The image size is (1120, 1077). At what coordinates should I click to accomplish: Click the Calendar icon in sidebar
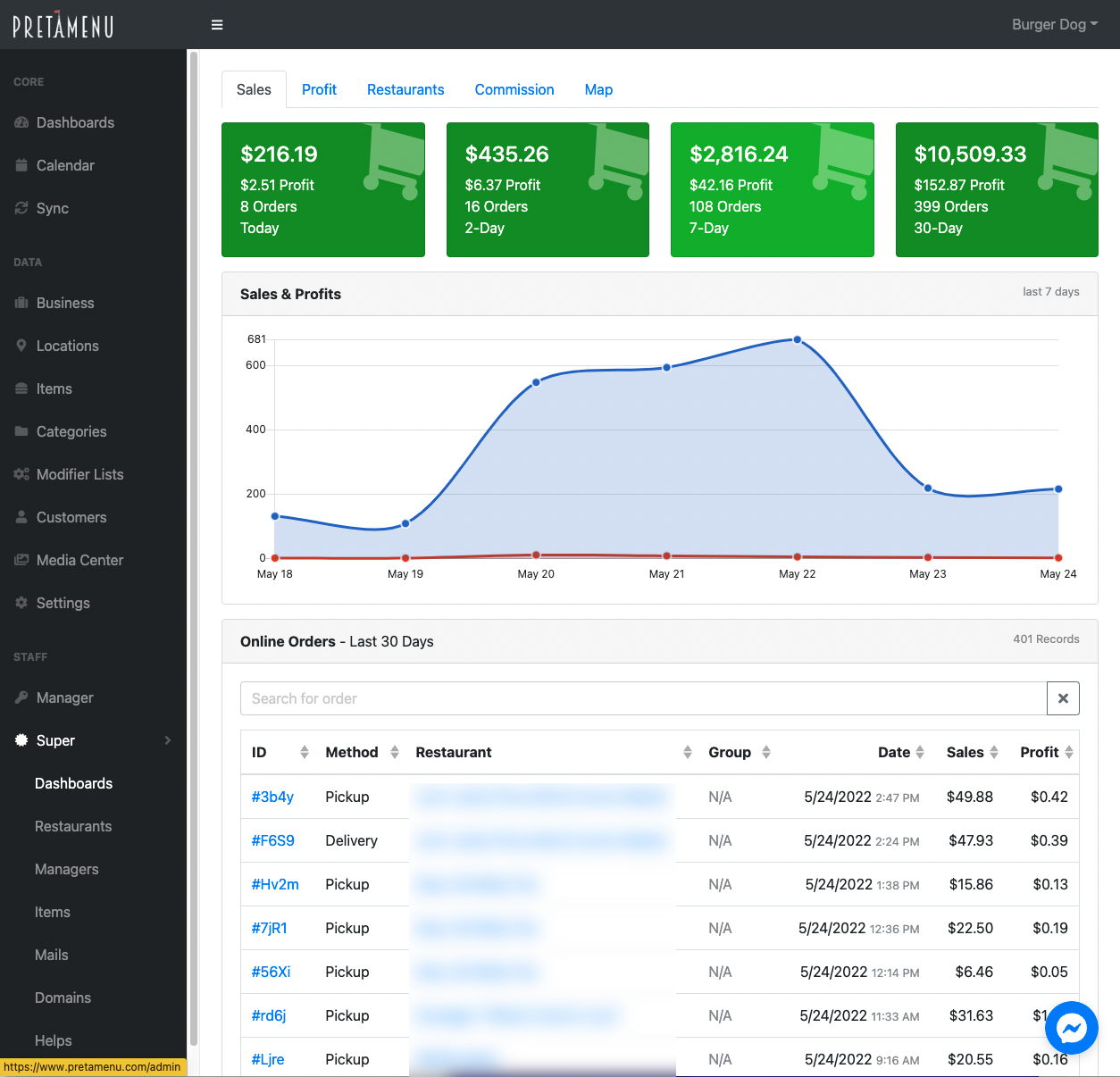coord(21,165)
